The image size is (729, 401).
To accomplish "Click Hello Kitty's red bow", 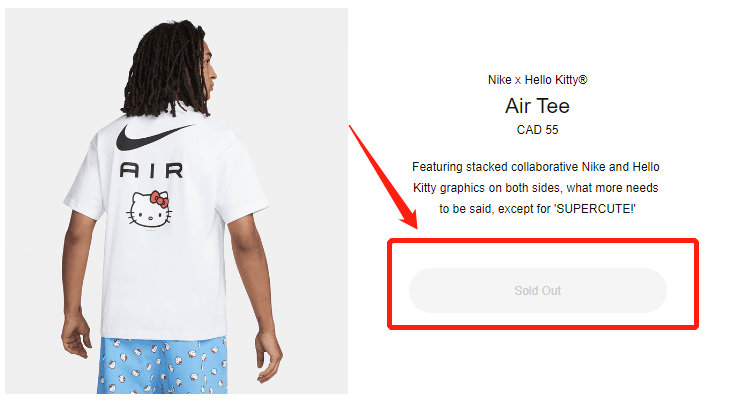I will (x=159, y=200).
